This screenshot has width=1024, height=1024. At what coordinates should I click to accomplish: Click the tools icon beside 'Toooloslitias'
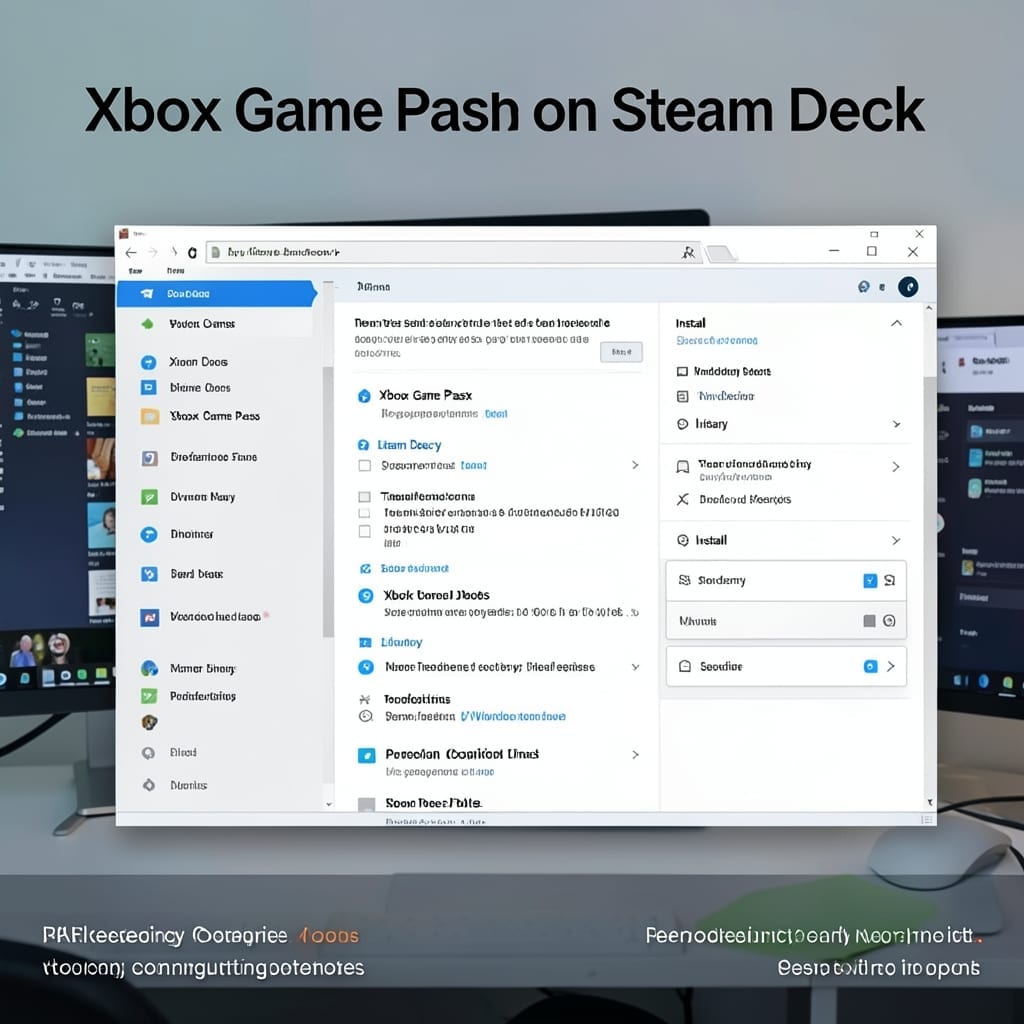click(x=365, y=699)
